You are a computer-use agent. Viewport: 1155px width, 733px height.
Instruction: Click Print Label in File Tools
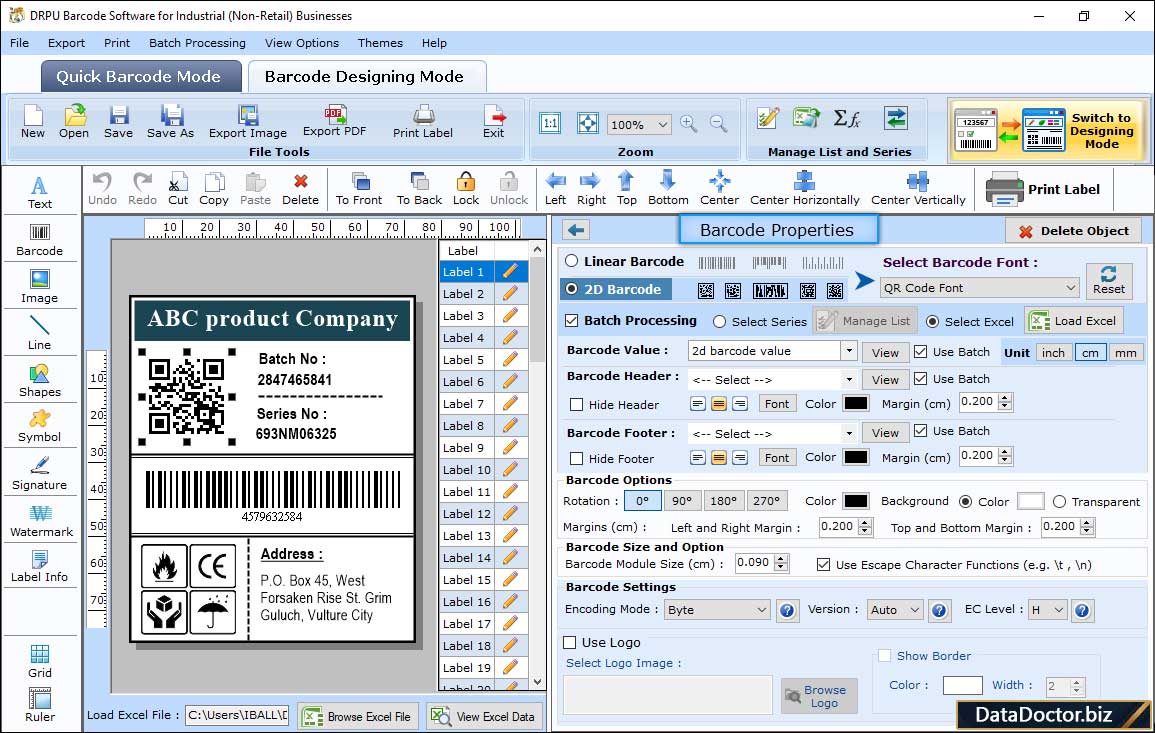(423, 122)
